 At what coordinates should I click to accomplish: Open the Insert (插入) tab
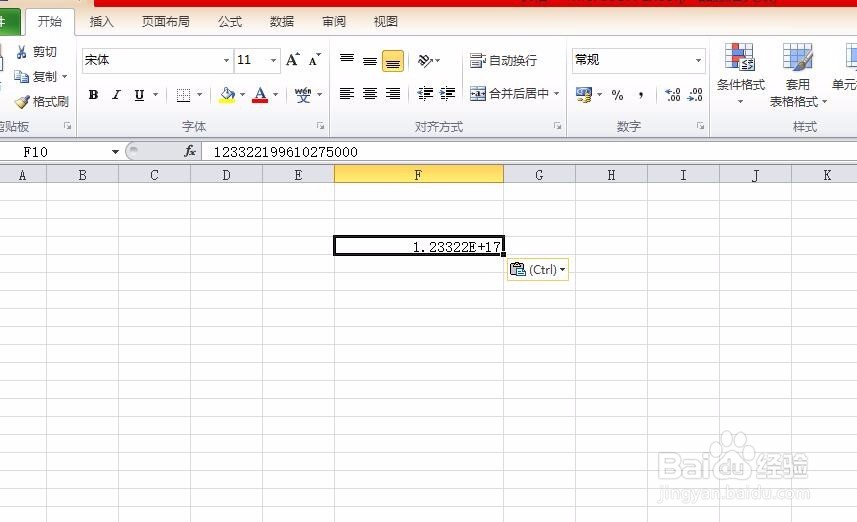click(x=101, y=22)
